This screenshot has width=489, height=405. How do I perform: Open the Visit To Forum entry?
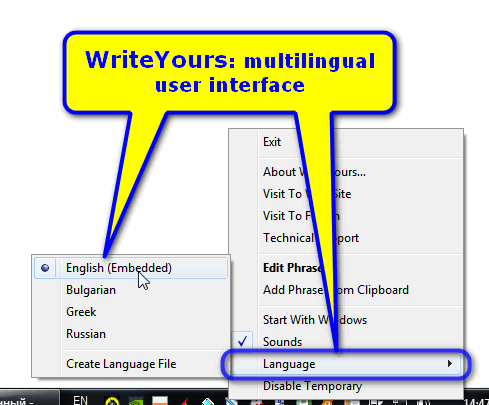click(346, 216)
